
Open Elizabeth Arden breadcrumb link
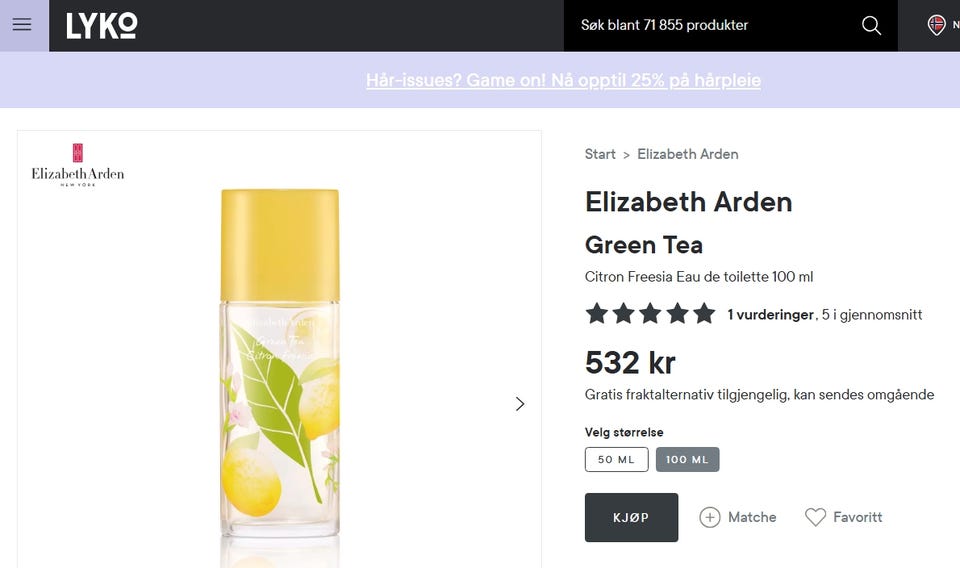coord(688,154)
